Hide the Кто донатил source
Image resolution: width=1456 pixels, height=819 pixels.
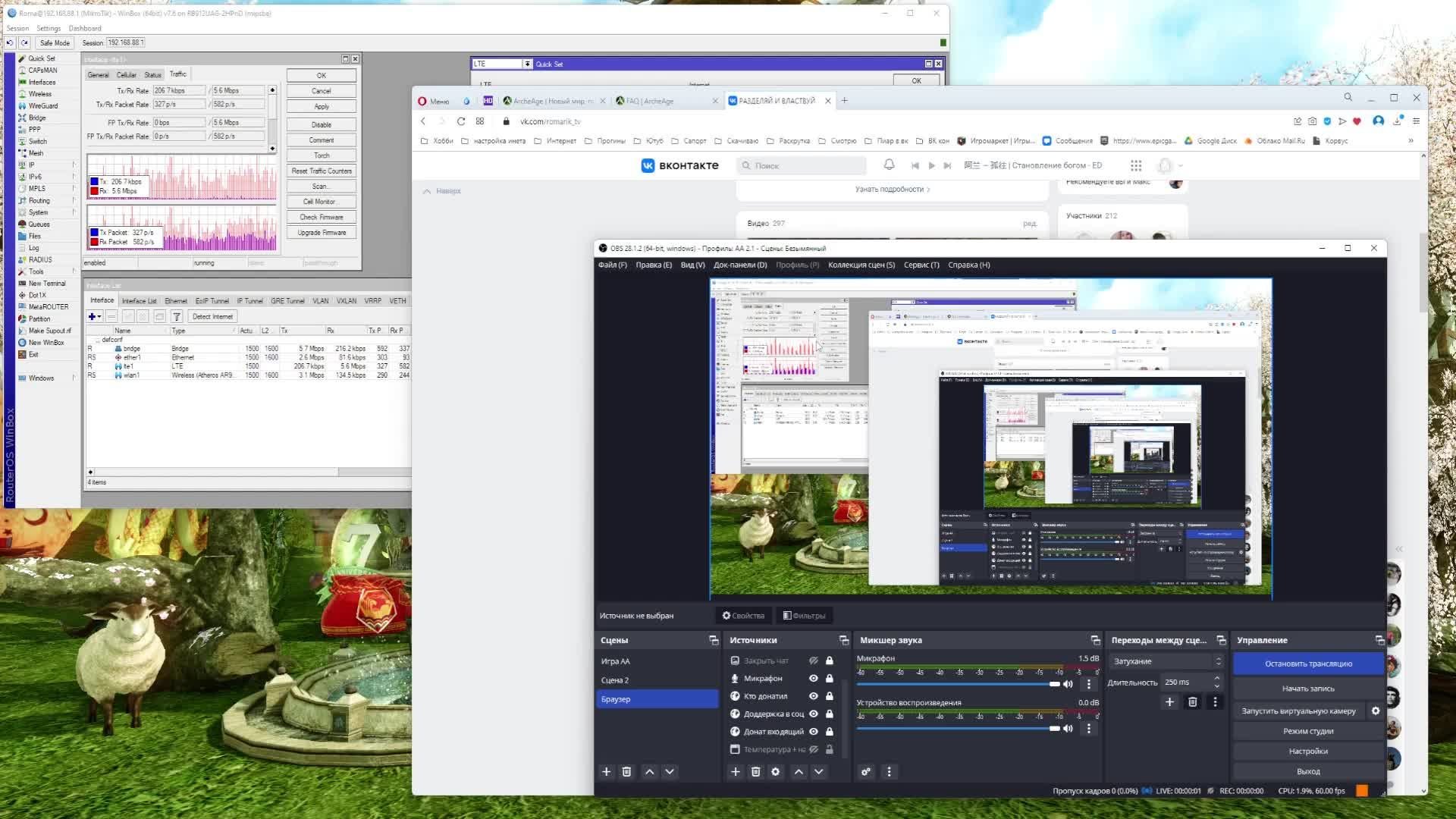(813, 696)
